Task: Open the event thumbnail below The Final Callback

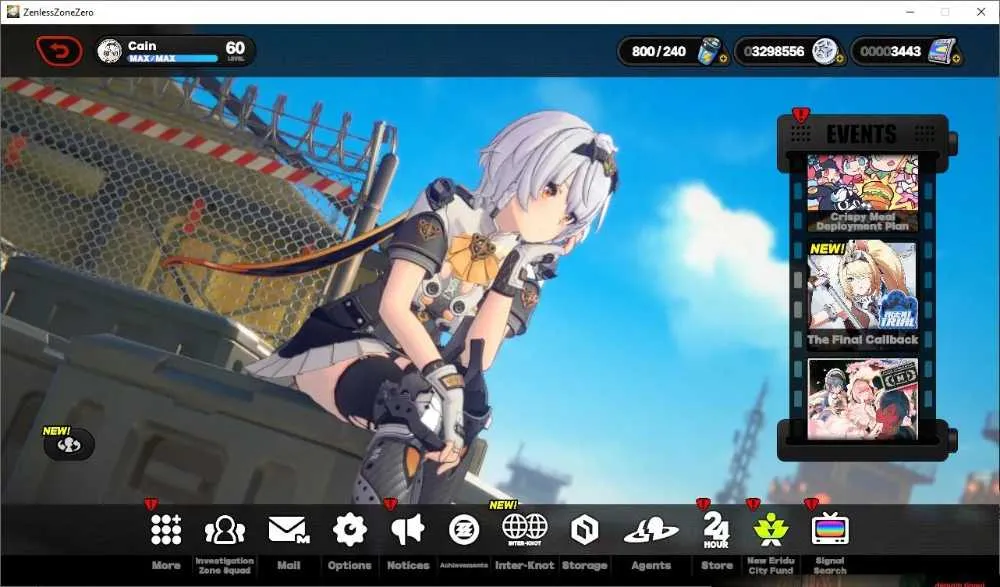Action: 862,399
